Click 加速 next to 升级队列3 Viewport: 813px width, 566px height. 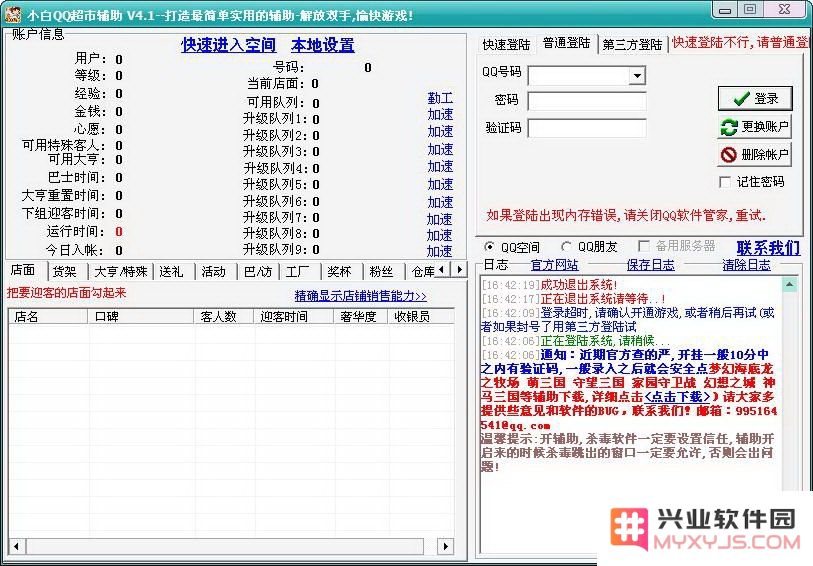click(440, 149)
